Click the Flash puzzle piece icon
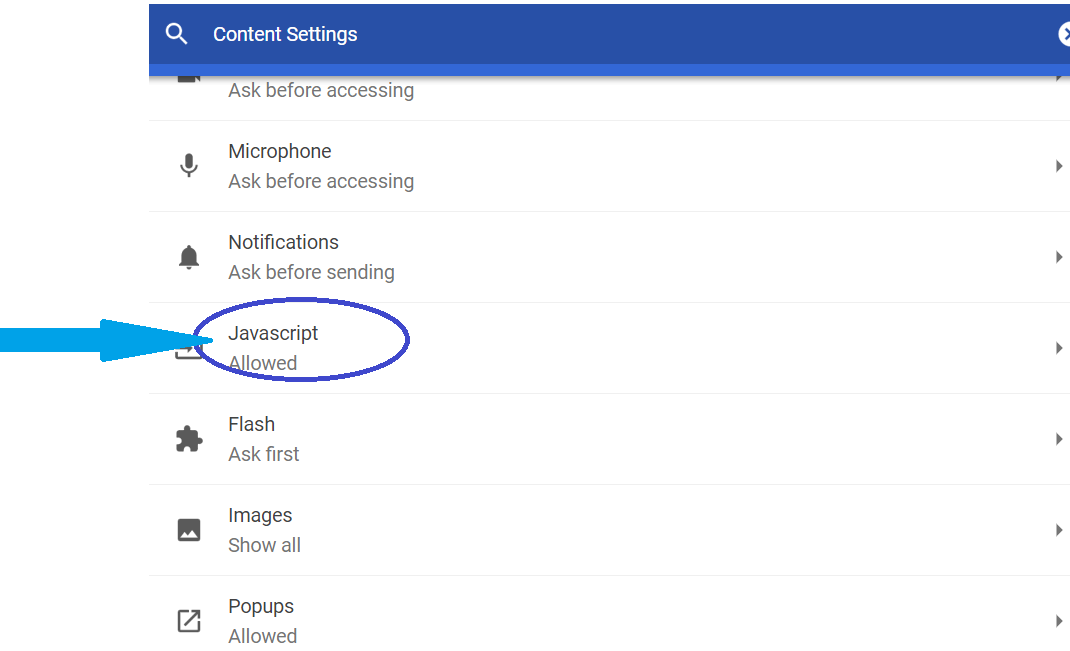 coord(189,439)
